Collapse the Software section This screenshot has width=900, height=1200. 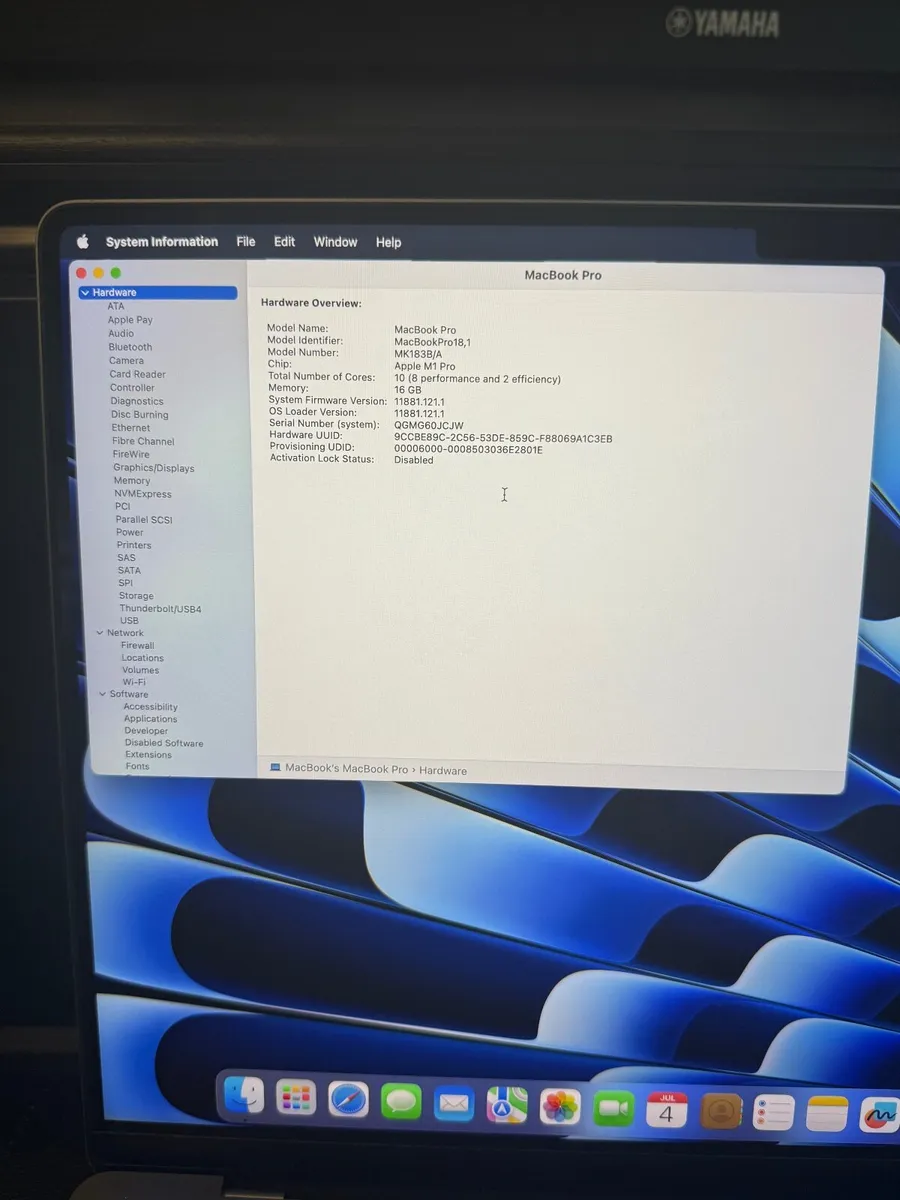pyautogui.click(x=102, y=693)
